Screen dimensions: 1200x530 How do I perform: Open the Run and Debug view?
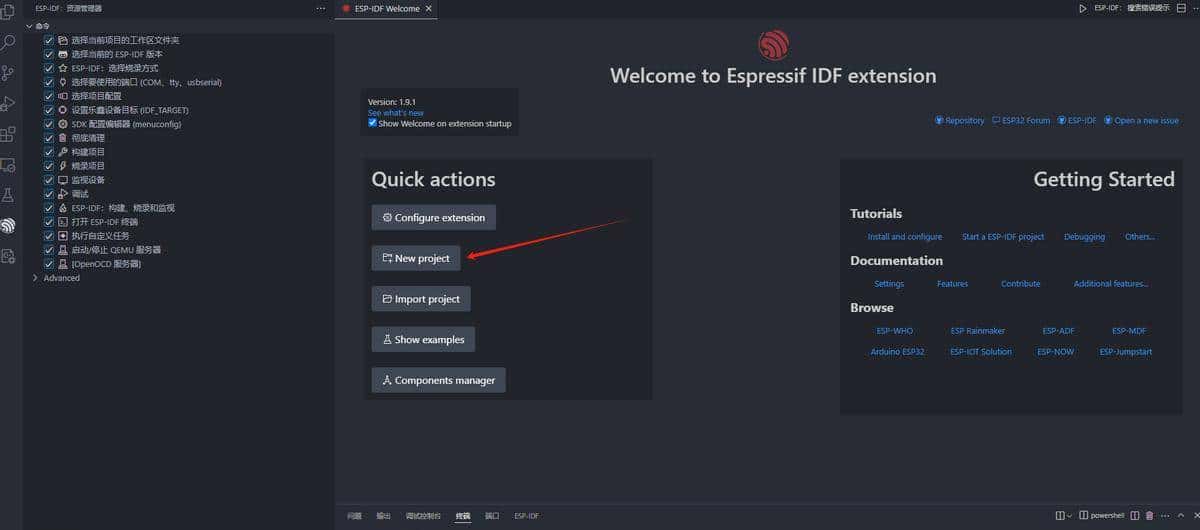point(9,103)
